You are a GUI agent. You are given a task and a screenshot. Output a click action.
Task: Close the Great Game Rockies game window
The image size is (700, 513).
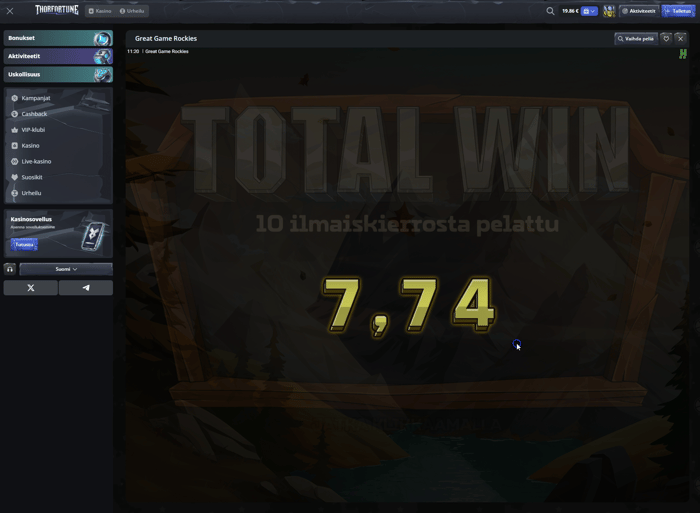(x=680, y=39)
